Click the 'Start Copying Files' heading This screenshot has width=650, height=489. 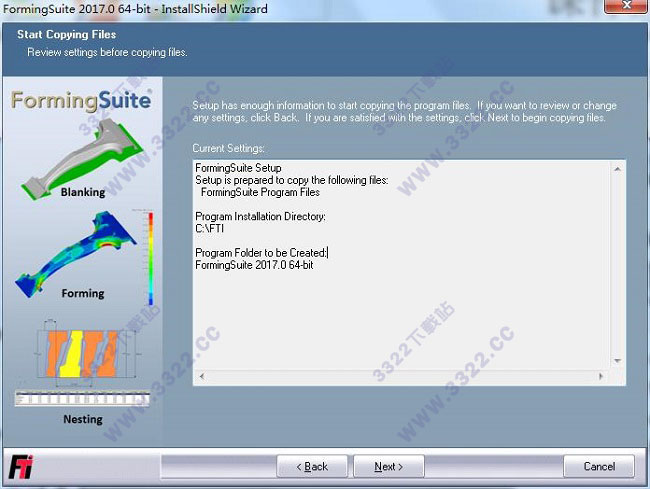tap(67, 34)
